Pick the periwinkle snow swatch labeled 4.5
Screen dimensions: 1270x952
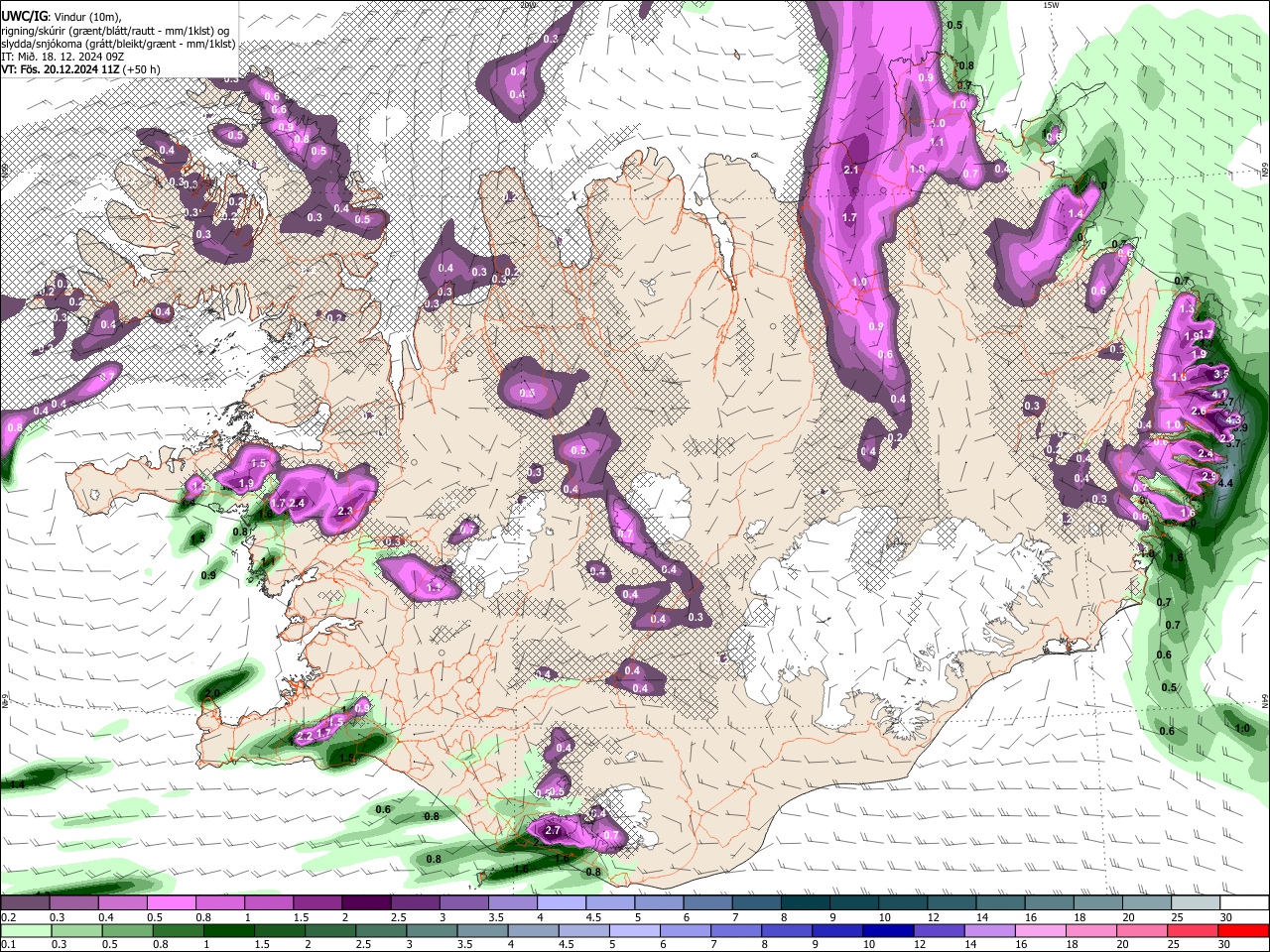tap(610, 903)
